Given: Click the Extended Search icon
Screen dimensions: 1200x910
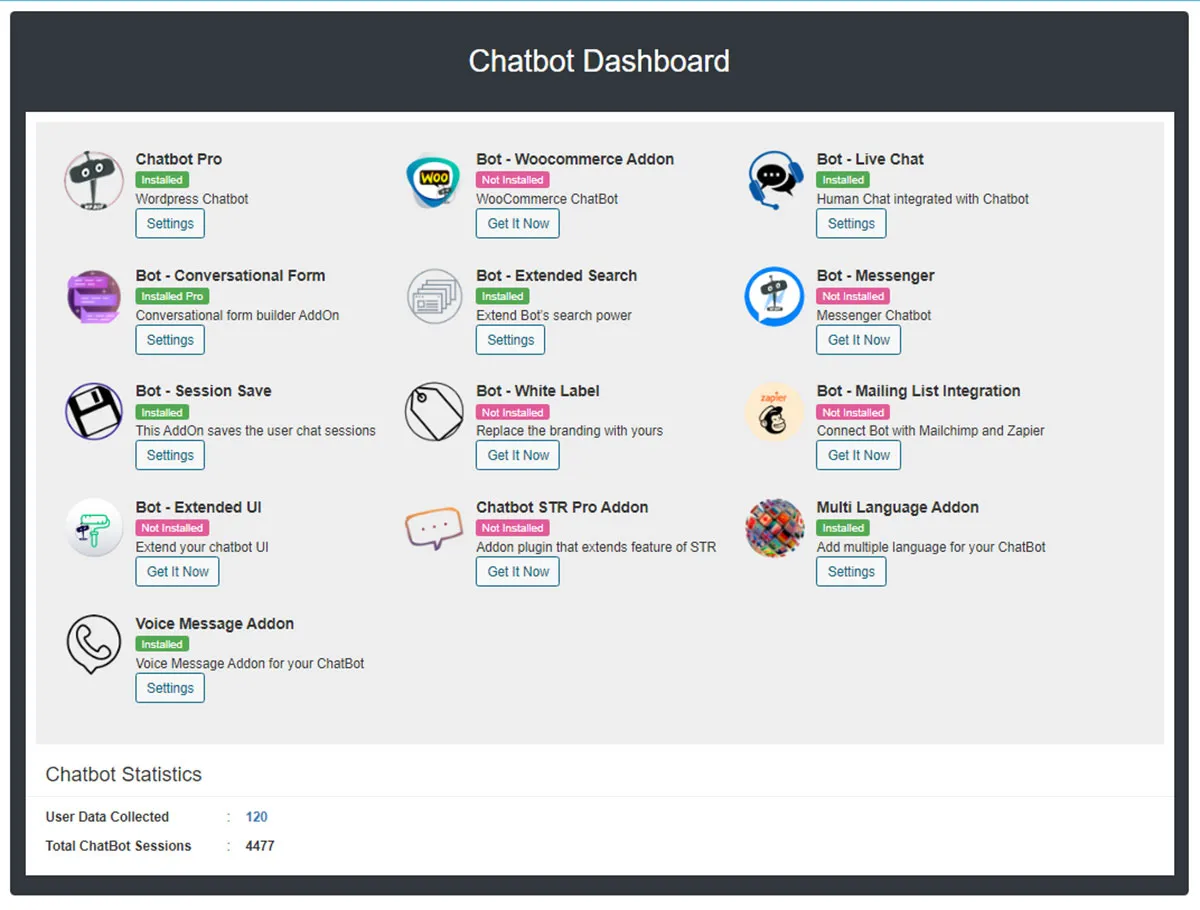Looking at the screenshot, I should coord(434,297).
